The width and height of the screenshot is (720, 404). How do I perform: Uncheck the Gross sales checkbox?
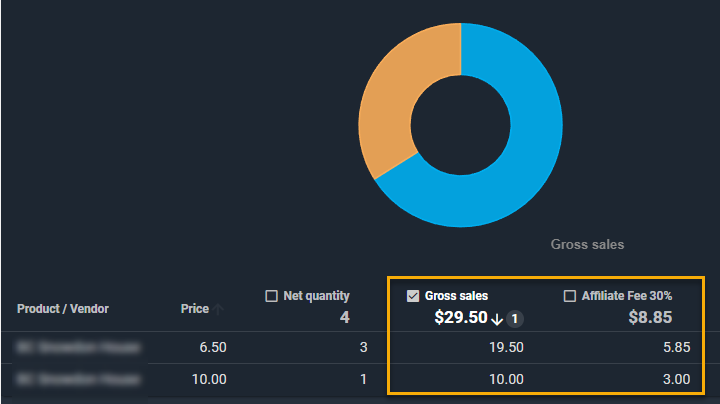[x=412, y=296]
